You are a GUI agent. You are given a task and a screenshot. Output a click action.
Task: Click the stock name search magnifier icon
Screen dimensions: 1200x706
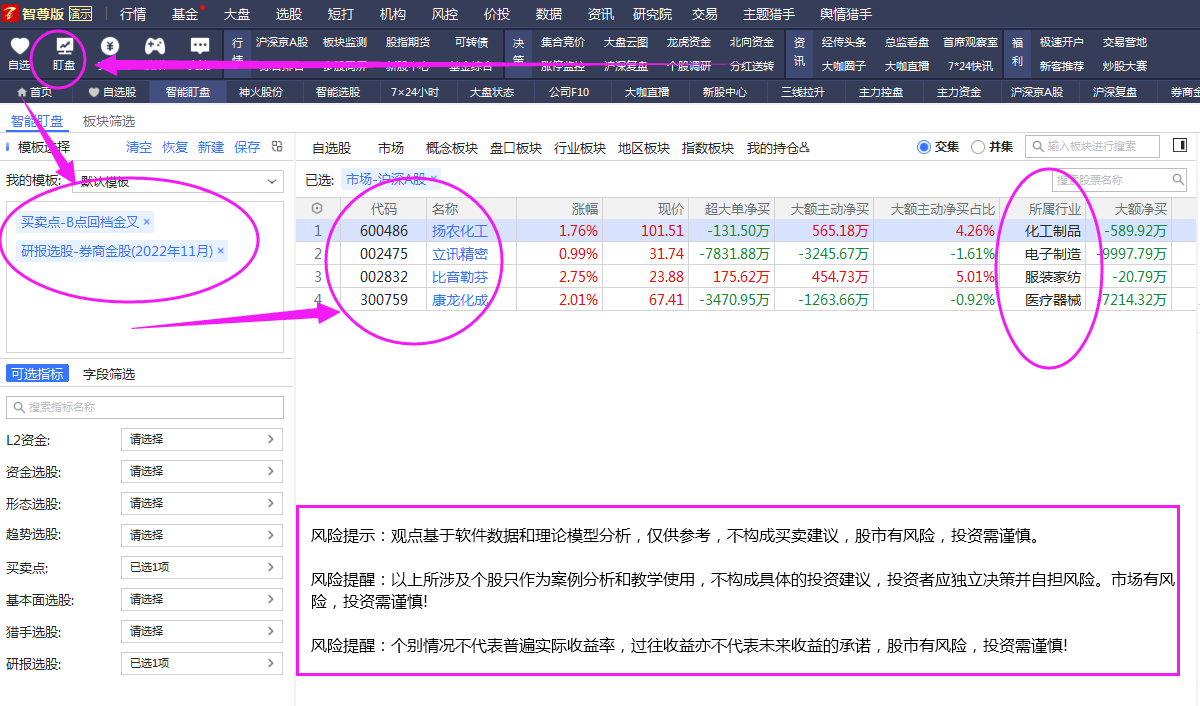pos(1178,180)
